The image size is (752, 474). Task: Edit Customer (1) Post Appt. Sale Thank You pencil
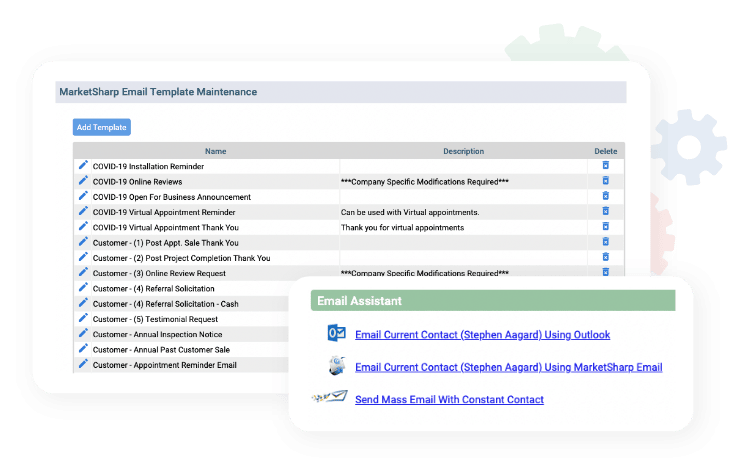coord(83,242)
